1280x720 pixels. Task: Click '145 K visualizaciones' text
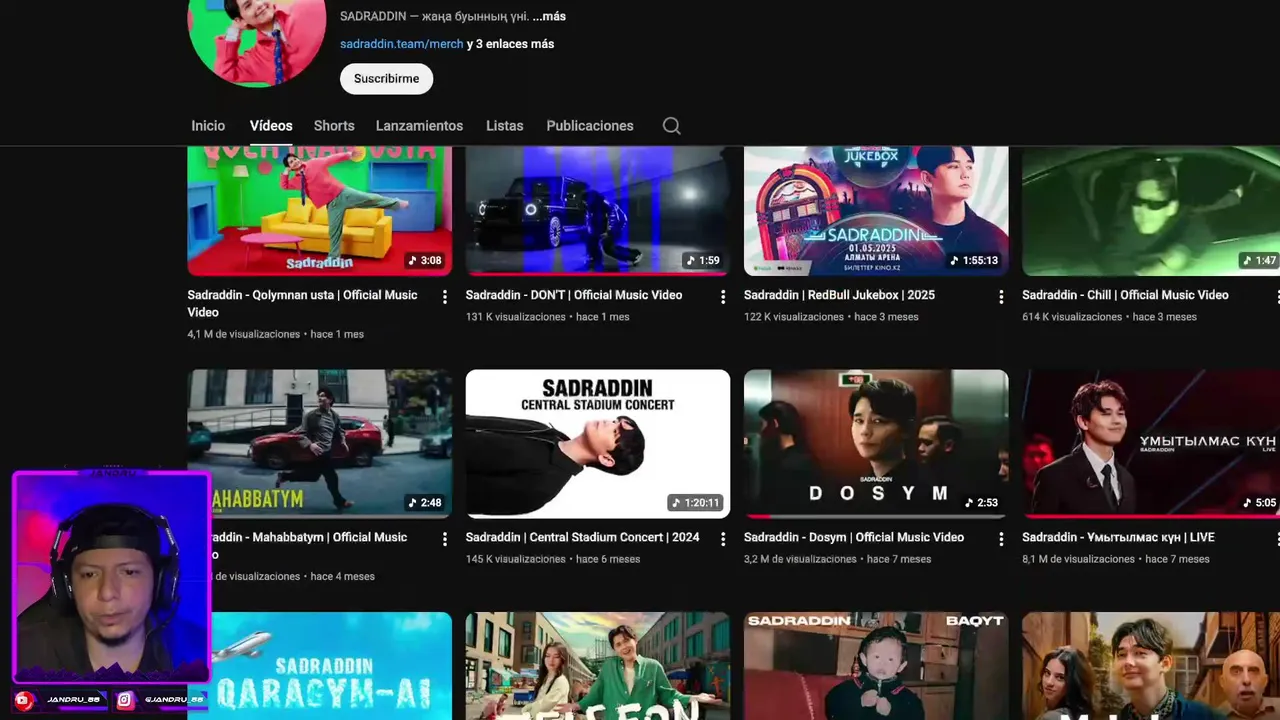(515, 559)
